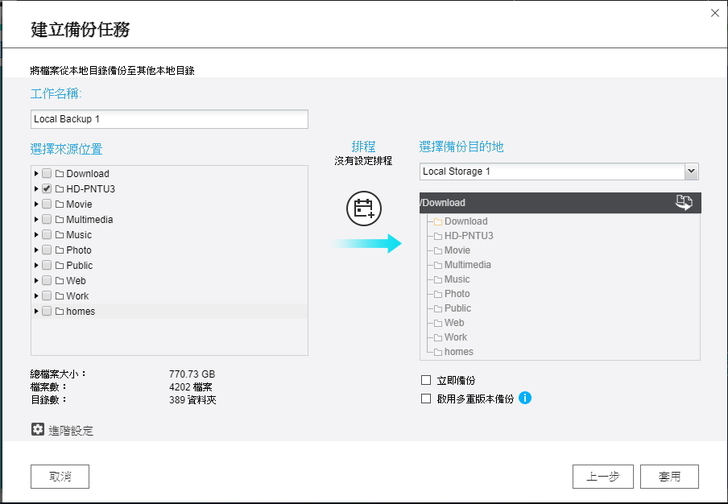Screen dimensions: 728x504
Task: Click the info icon beside multi-version backup
Action: pos(525,398)
